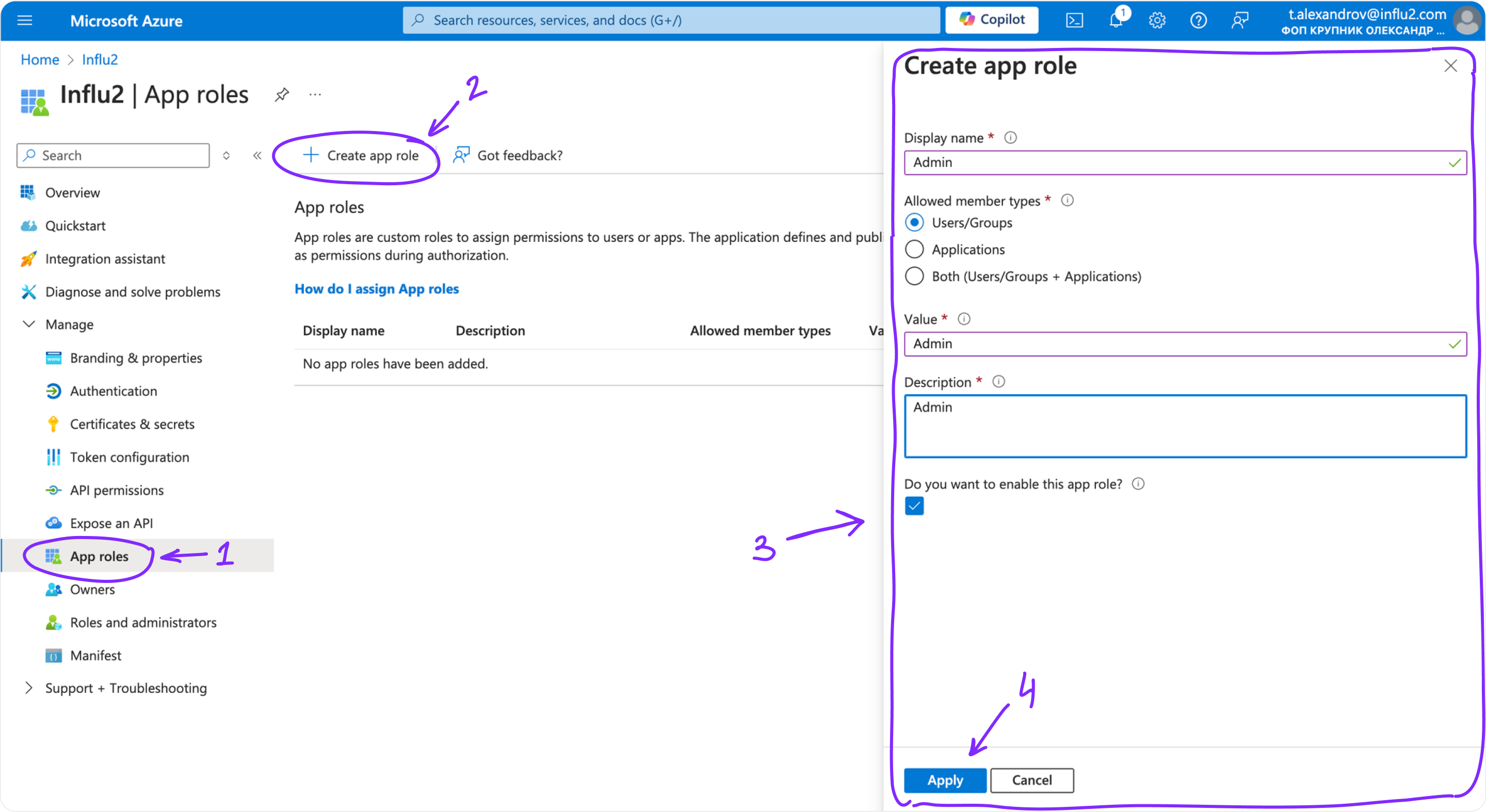Open the Authentication page

pyautogui.click(x=114, y=391)
